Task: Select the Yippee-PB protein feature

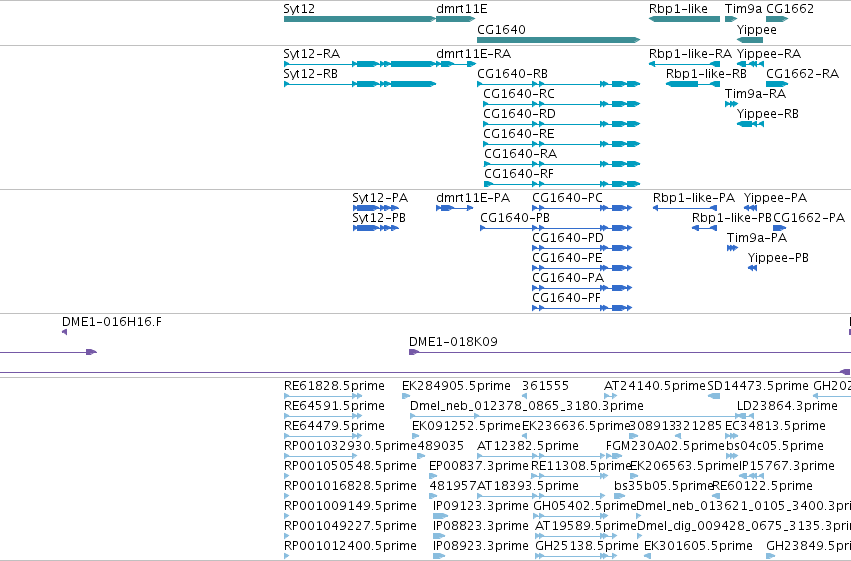Action: (x=752, y=268)
